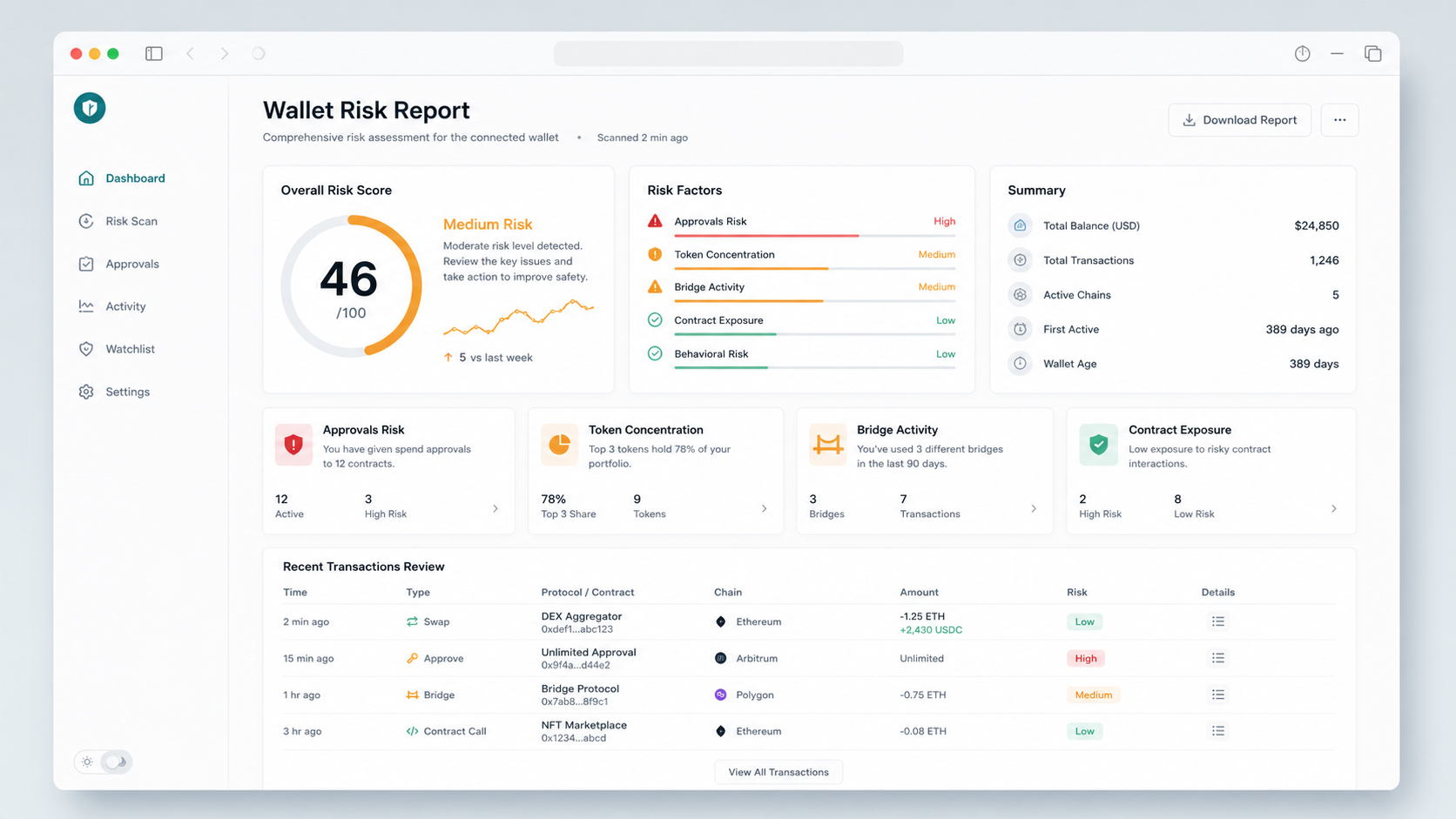1456x819 pixels.
Task: Click the Contract Exposure green check icon
Action: coord(655,320)
